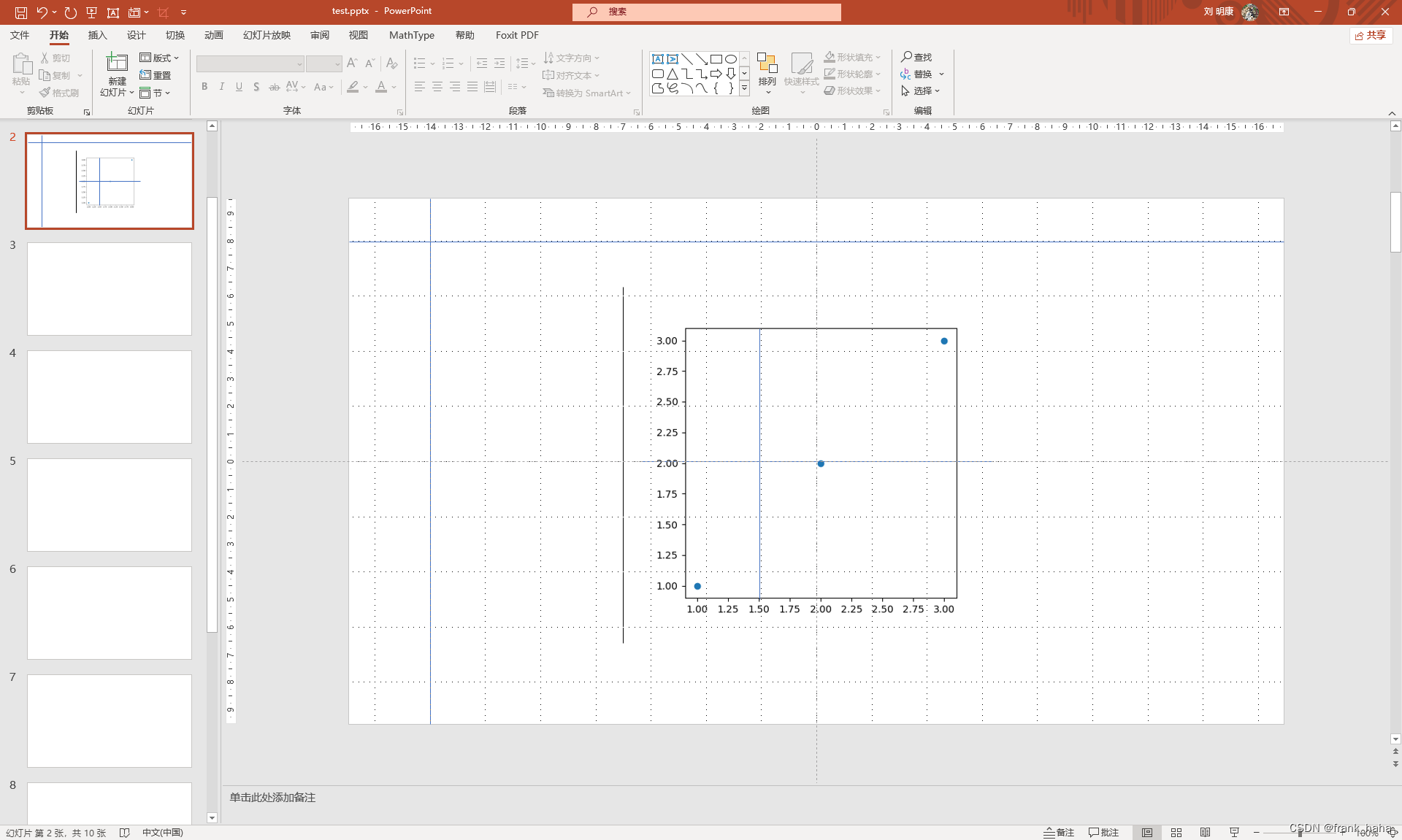Viewport: 1402px width, 840px height.
Task: Switch to slide sorter view
Action: (1176, 833)
